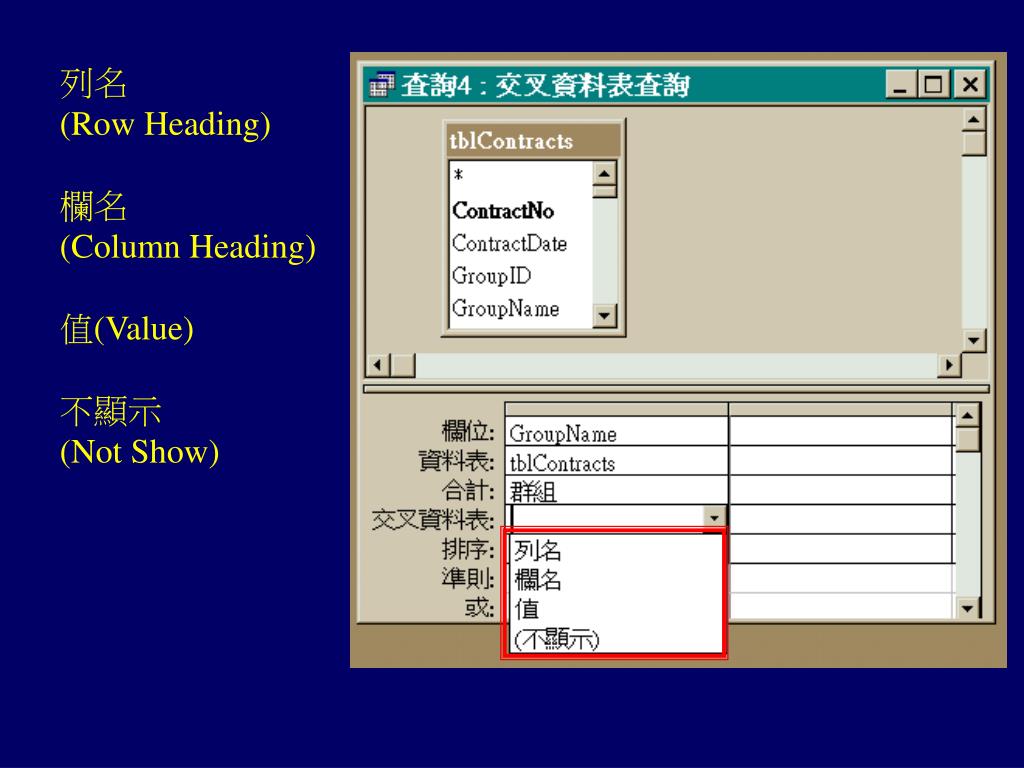Click the asterisk entry in tblContracts list
The height and width of the screenshot is (768, 1024).
[458, 176]
